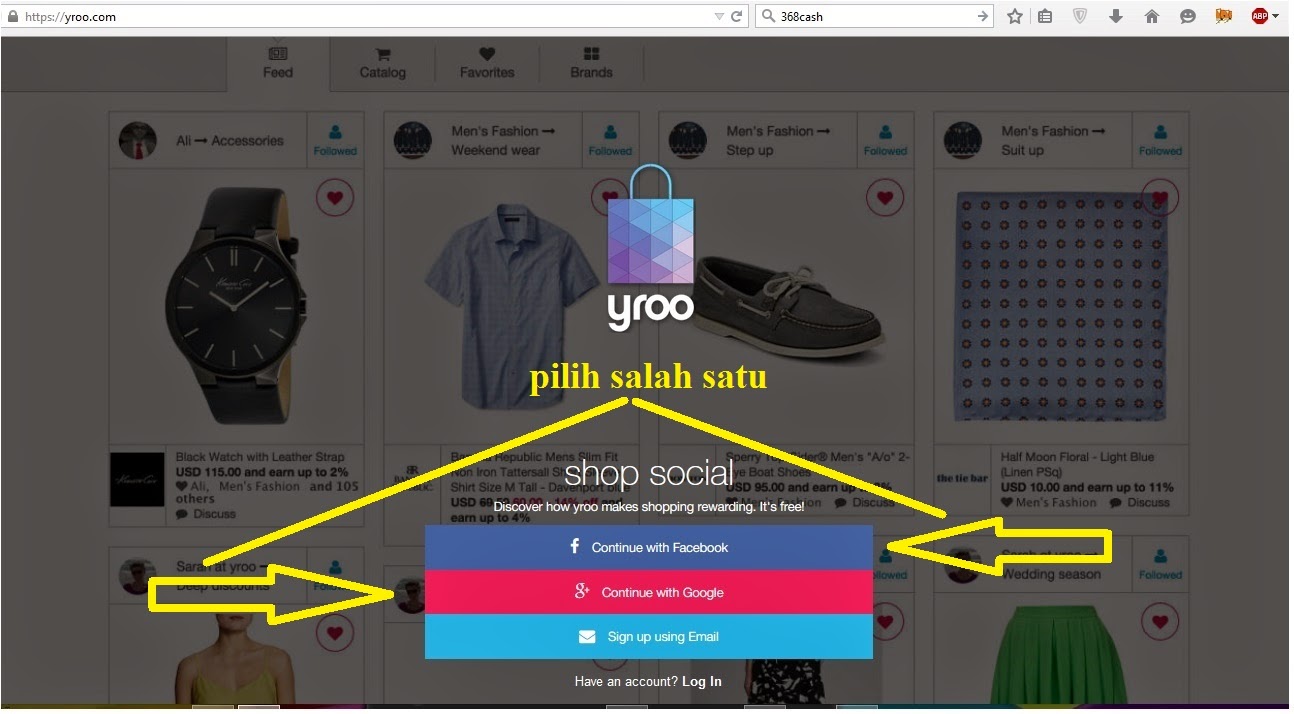The height and width of the screenshot is (714, 1294).
Task: Open the Catalog tab
Action: 383,63
